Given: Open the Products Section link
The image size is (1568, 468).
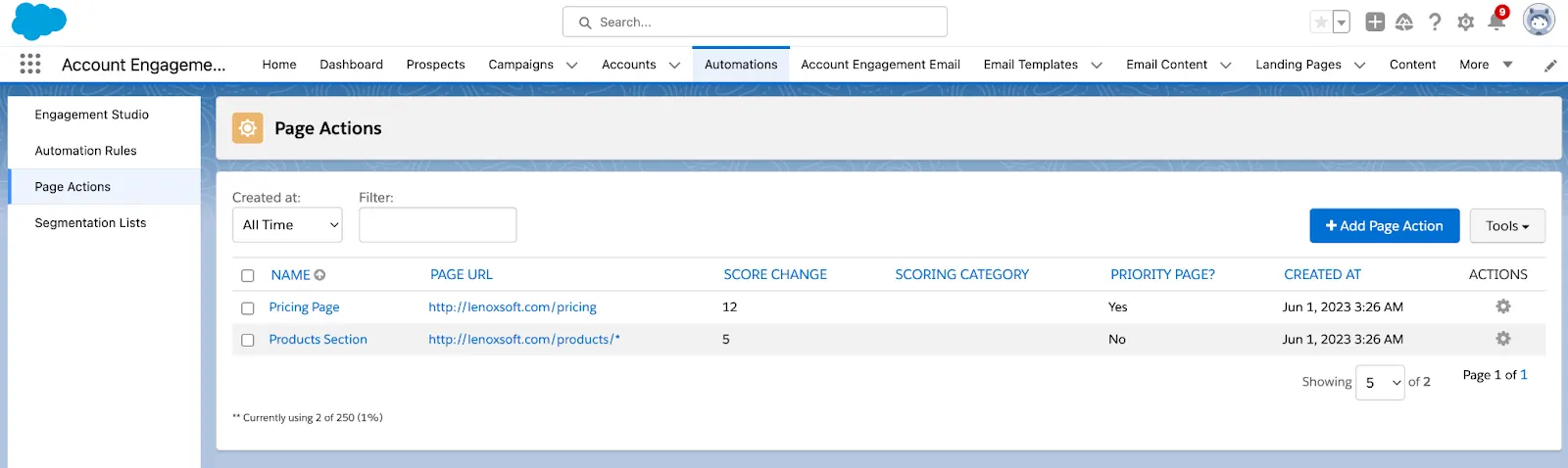Looking at the screenshot, I should tap(318, 340).
